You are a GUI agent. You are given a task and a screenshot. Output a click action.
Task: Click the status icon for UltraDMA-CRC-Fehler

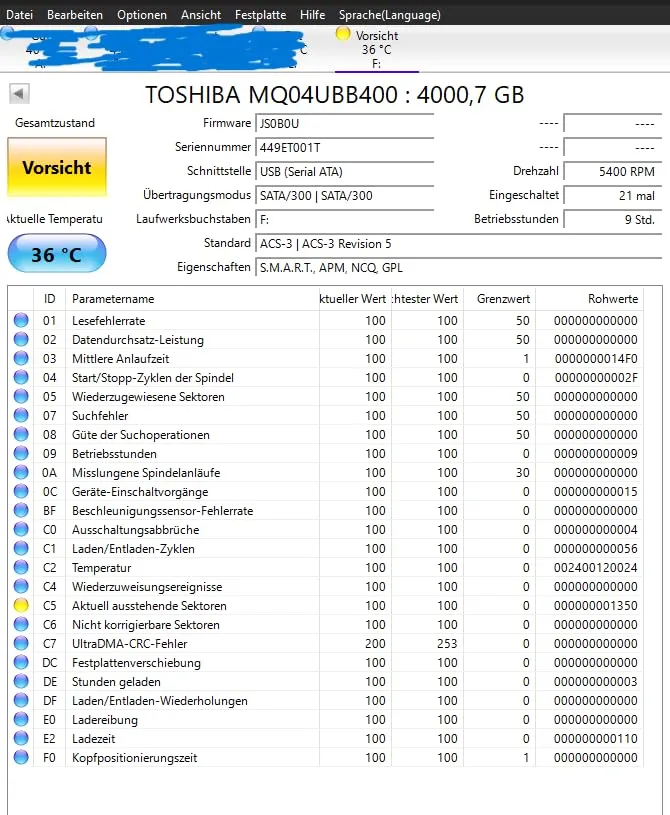pyautogui.click(x=21, y=643)
